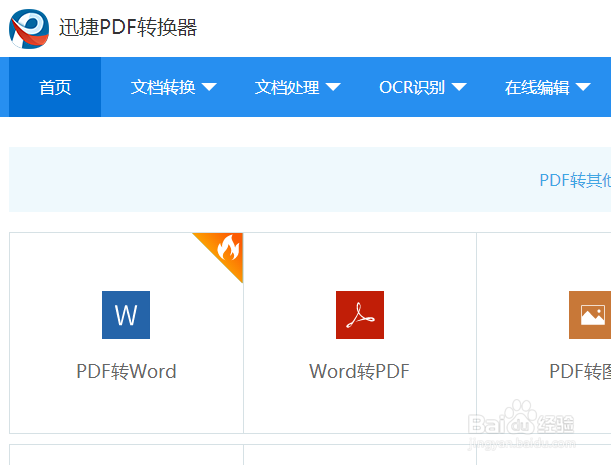Click the red PDF icon for Word转PDF
Image resolution: width=611 pixels, height=465 pixels.
360,315
